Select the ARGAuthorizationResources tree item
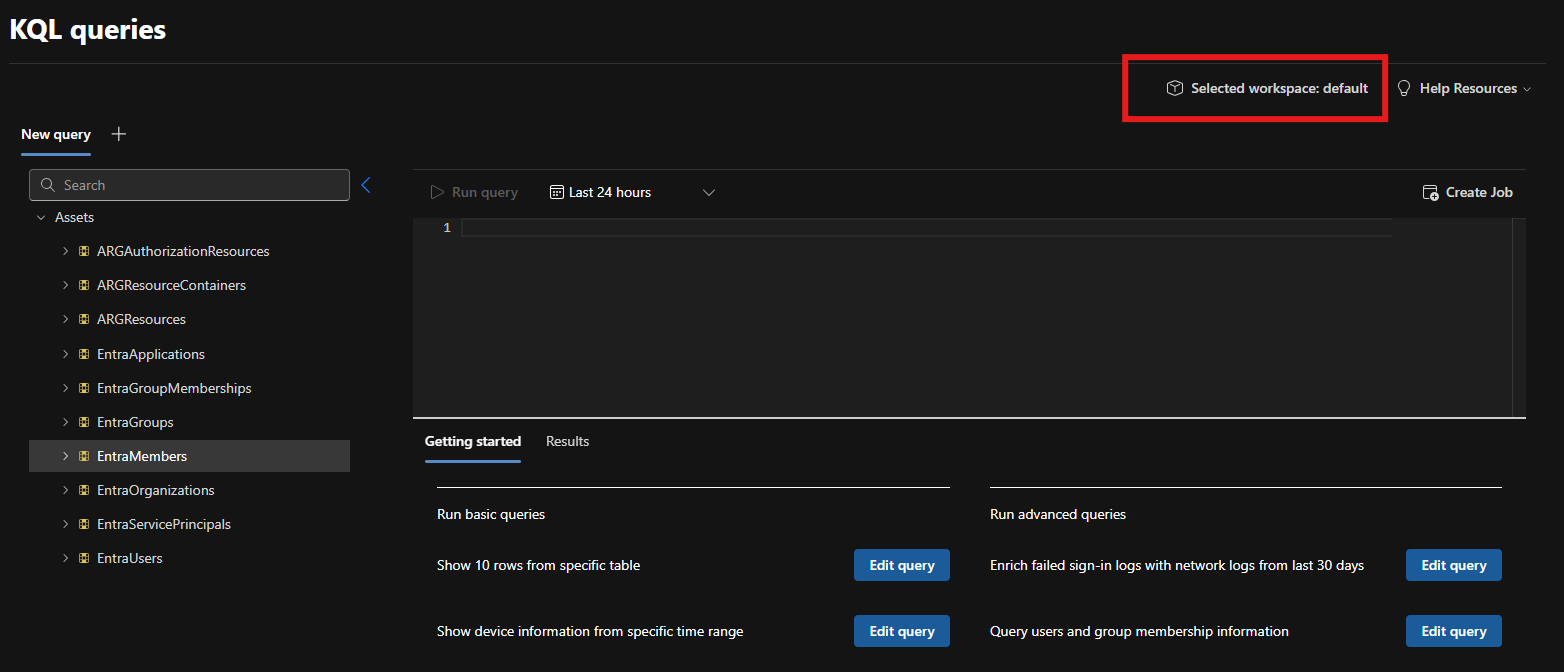Screen dimensions: 1564x672 (183, 251)
